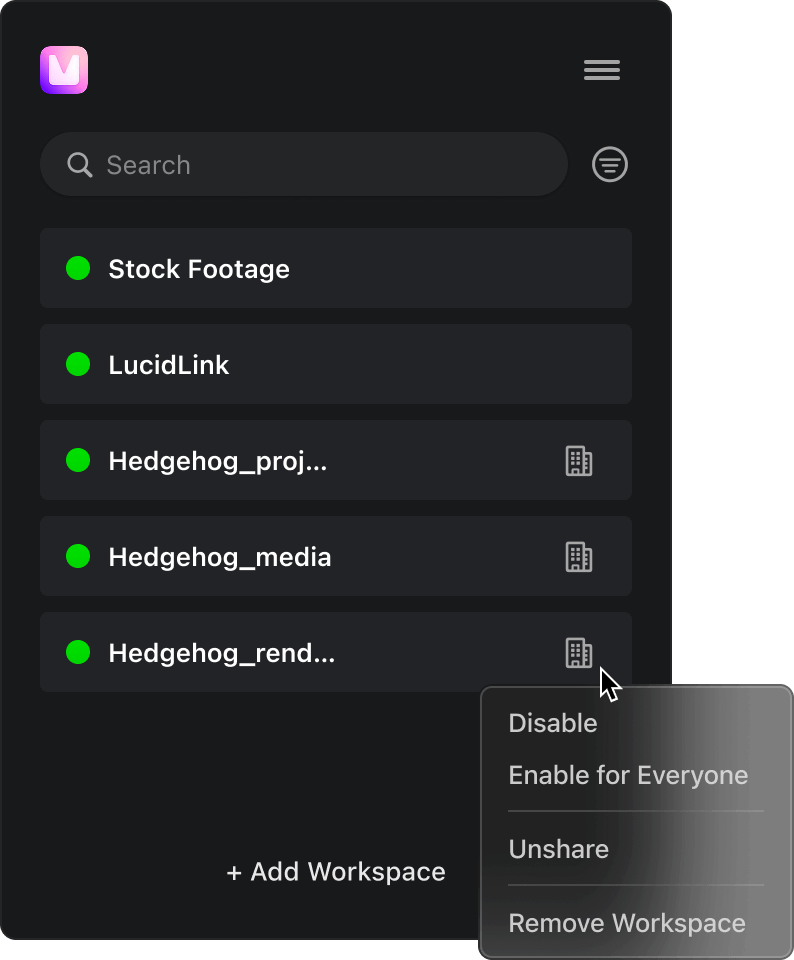Choose Disable from context menu
The width and height of the screenshot is (794, 960).
553,723
